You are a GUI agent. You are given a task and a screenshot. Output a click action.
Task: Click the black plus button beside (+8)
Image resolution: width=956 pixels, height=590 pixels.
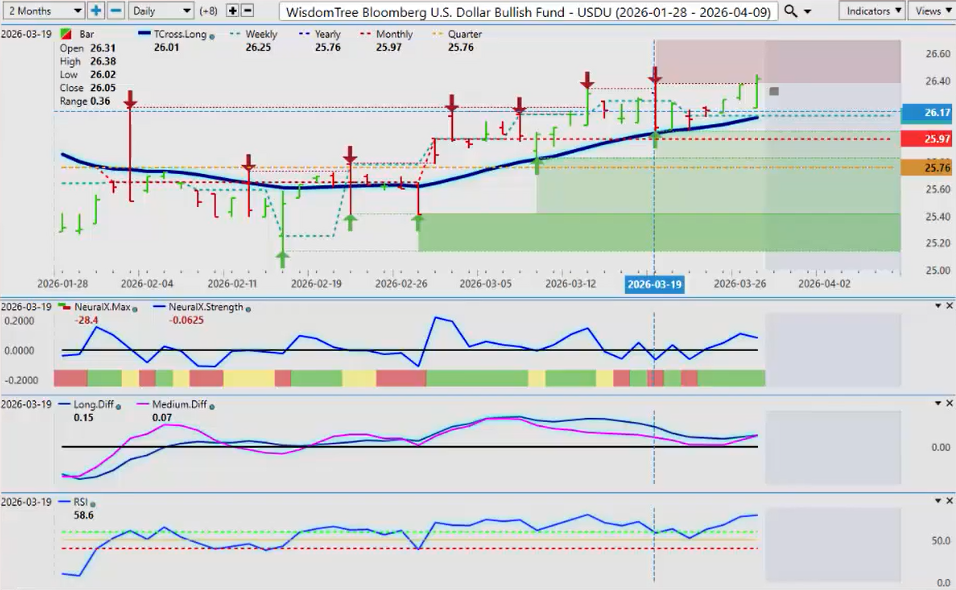[233, 11]
